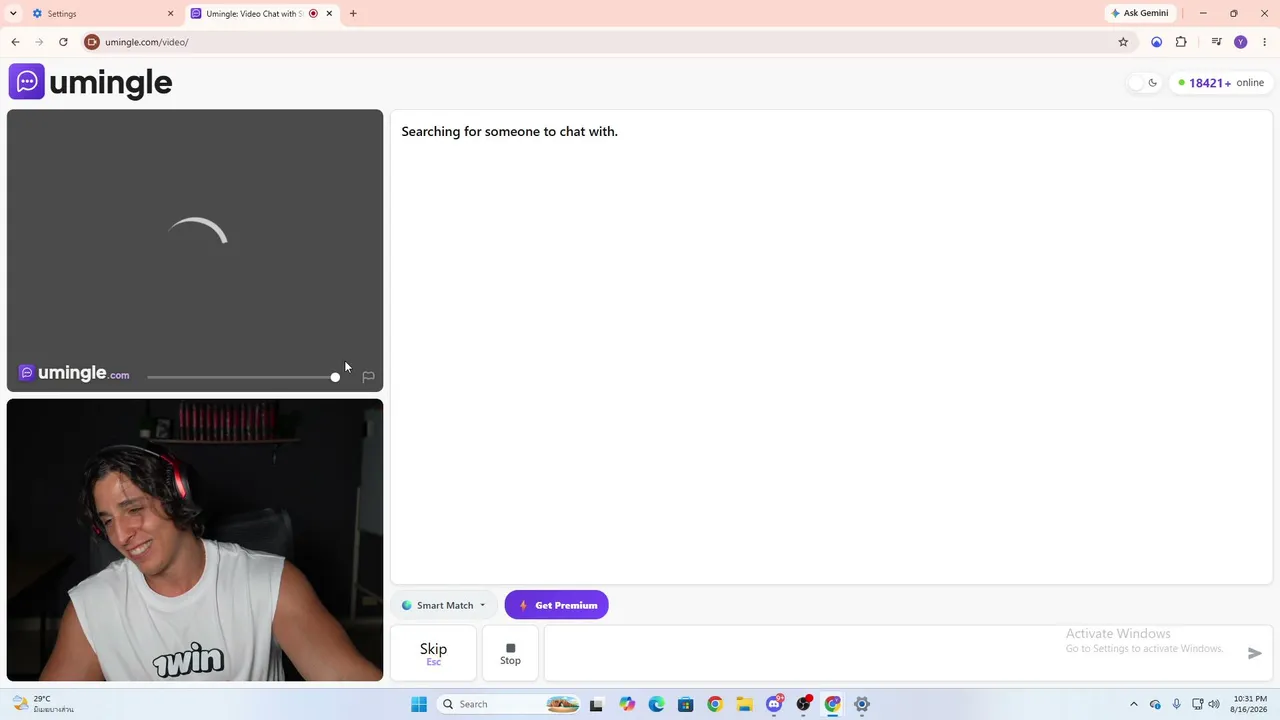Open Chrome's three-dot menu
The height and width of the screenshot is (720, 1280).
point(1264,42)
